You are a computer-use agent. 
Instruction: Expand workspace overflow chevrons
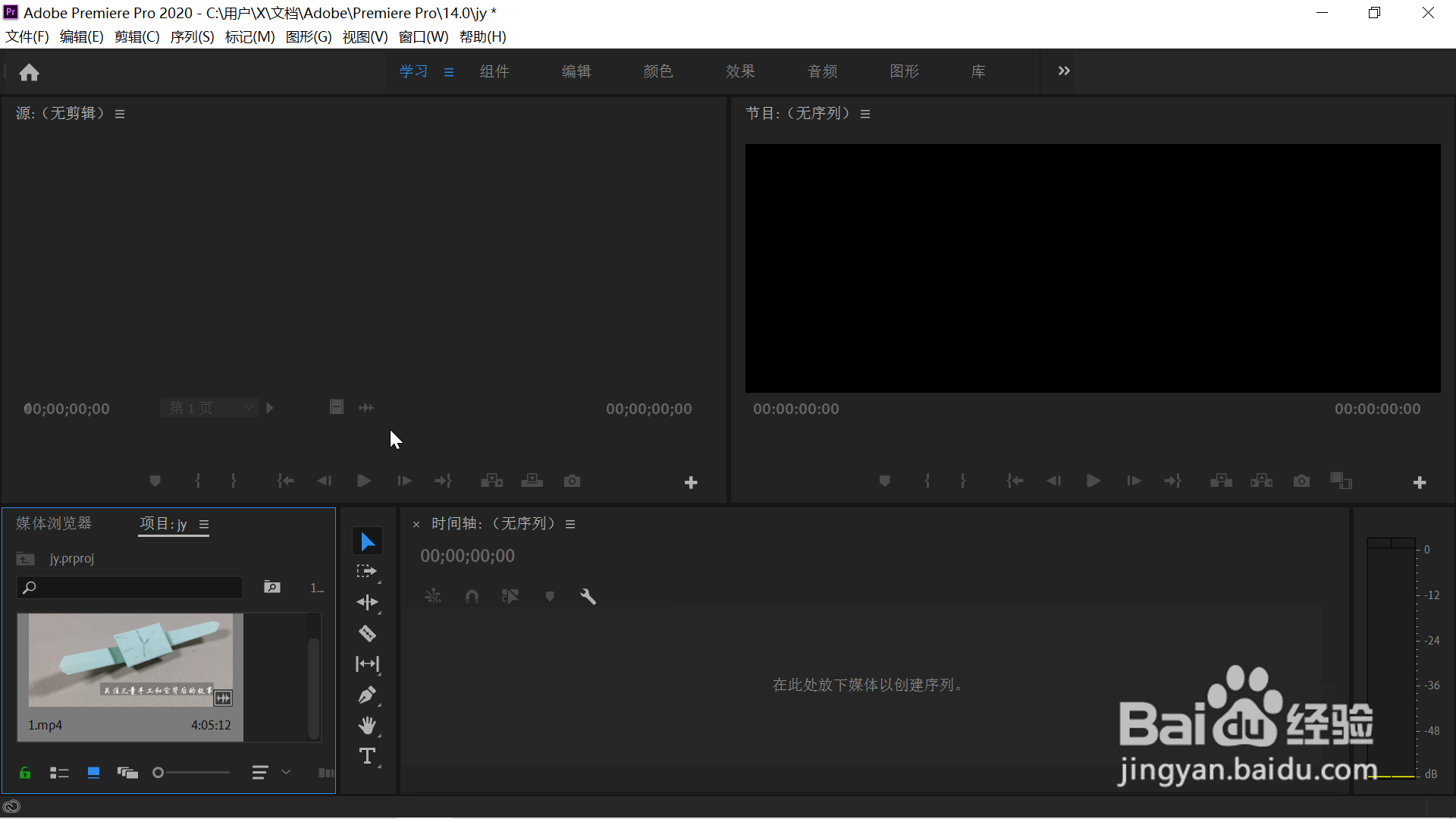pos(1064,71)
